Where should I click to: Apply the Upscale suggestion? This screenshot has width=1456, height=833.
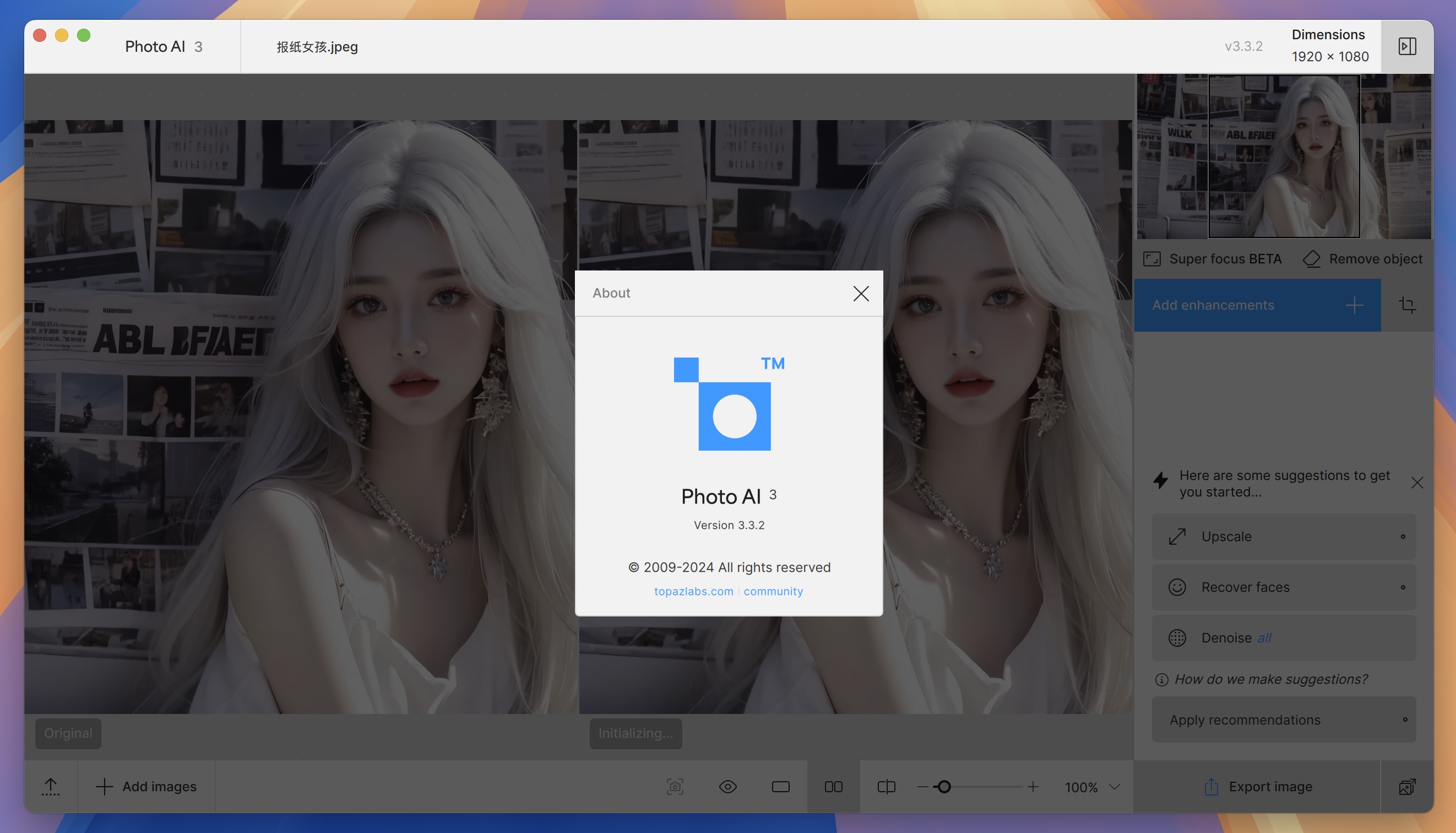click(1284, 537)
